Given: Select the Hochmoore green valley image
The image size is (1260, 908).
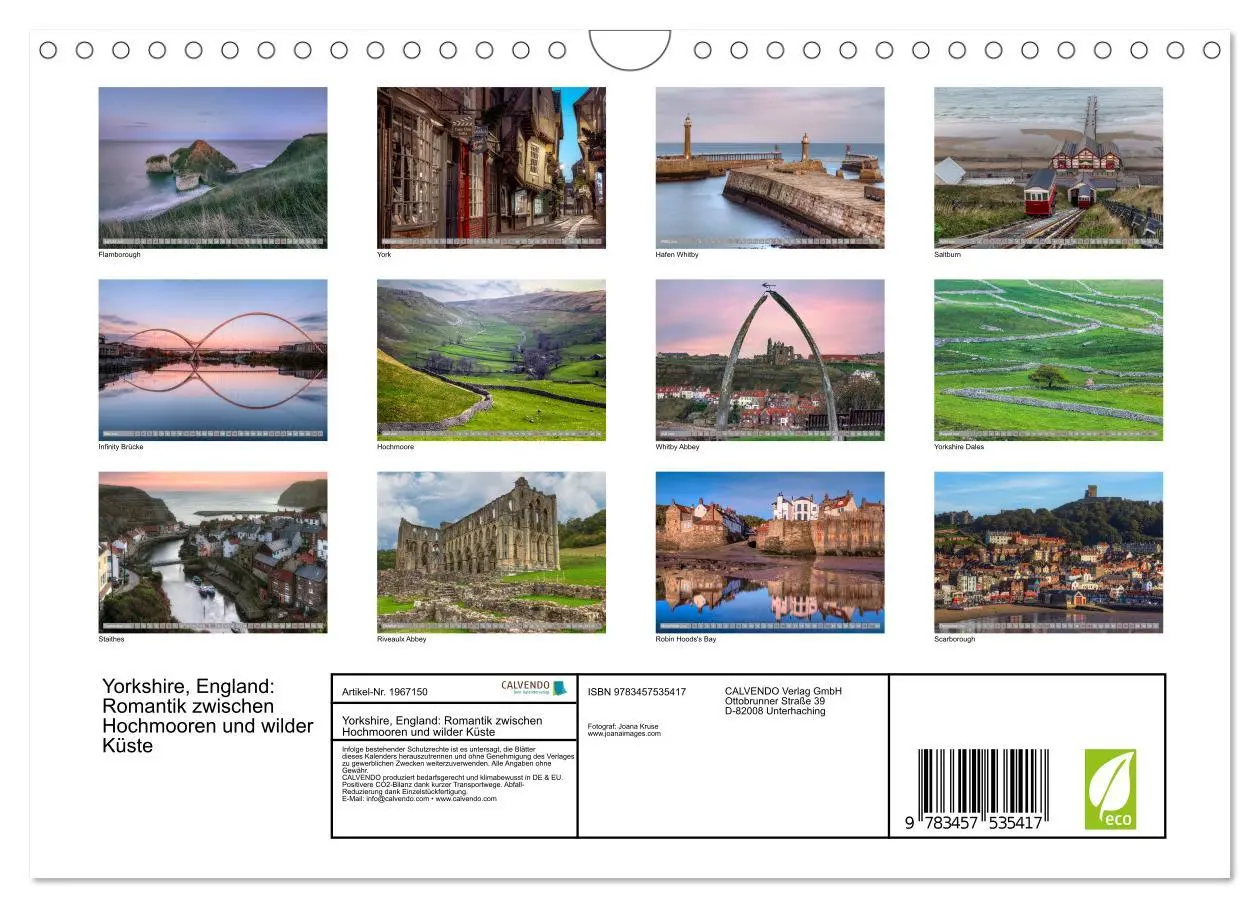Looking at the screenshot, I should click(491, 360).
